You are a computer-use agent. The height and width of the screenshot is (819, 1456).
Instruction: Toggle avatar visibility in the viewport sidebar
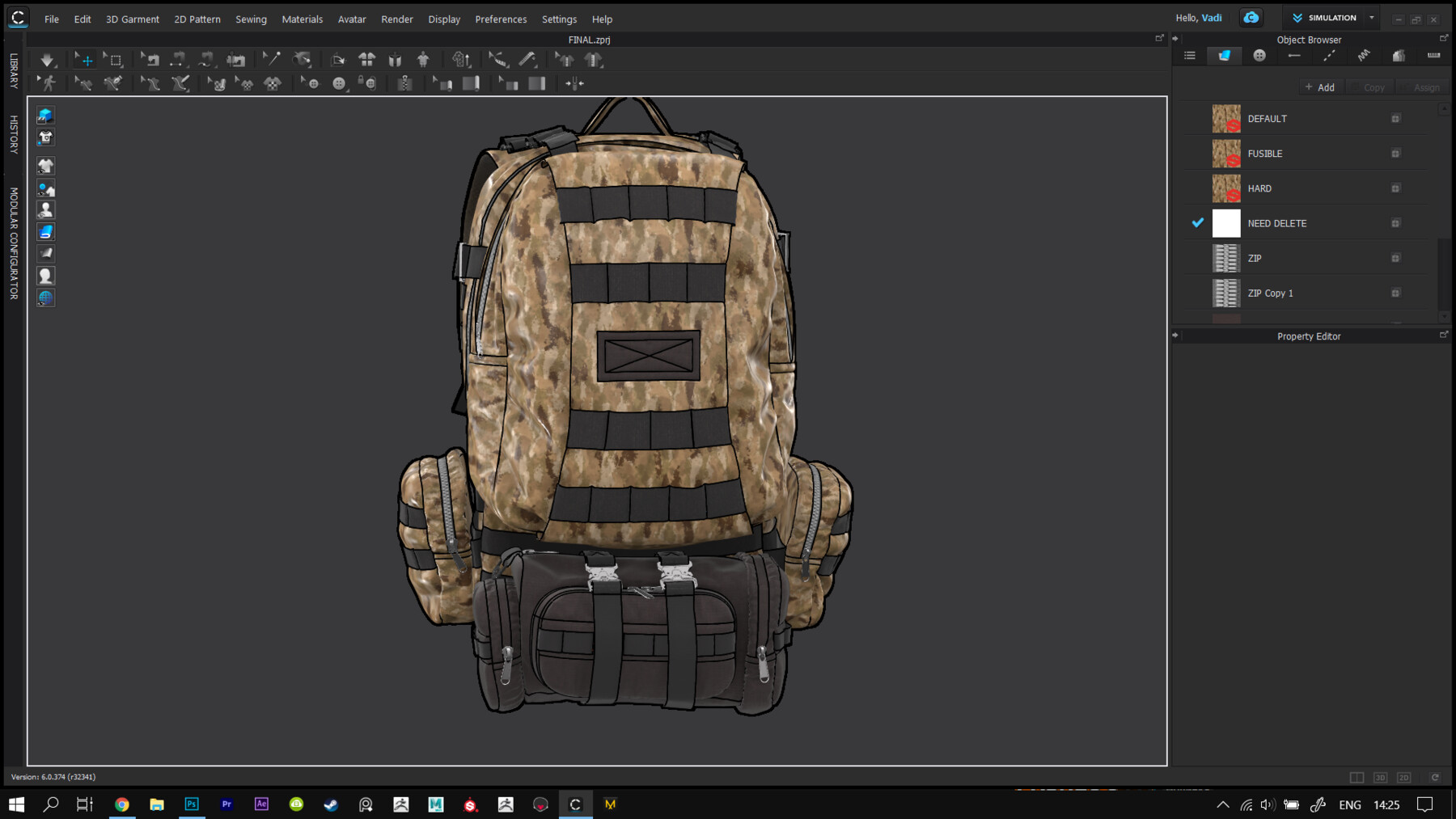click(x=45, y=209)
